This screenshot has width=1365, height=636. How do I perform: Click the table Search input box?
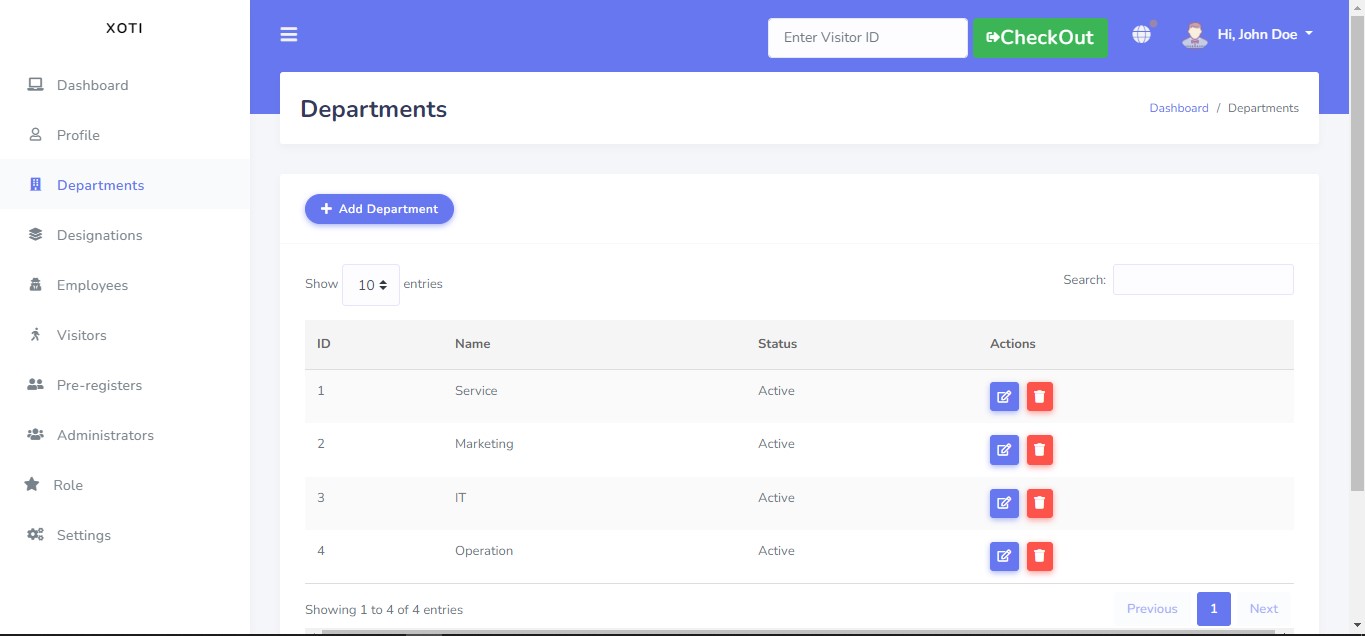pyautogui.click(x=1202, y=280)
